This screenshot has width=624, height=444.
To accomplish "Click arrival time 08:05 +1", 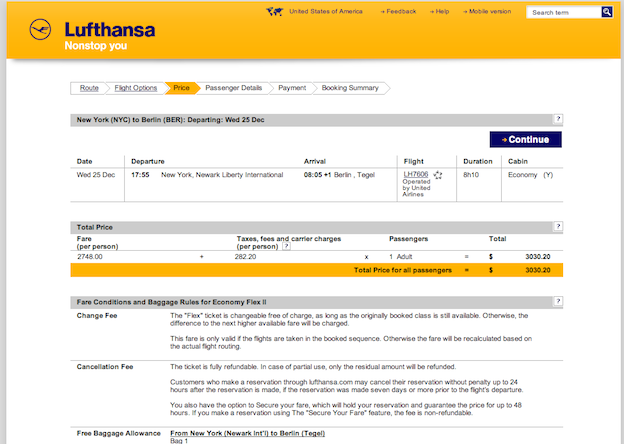I will point(317,175).
